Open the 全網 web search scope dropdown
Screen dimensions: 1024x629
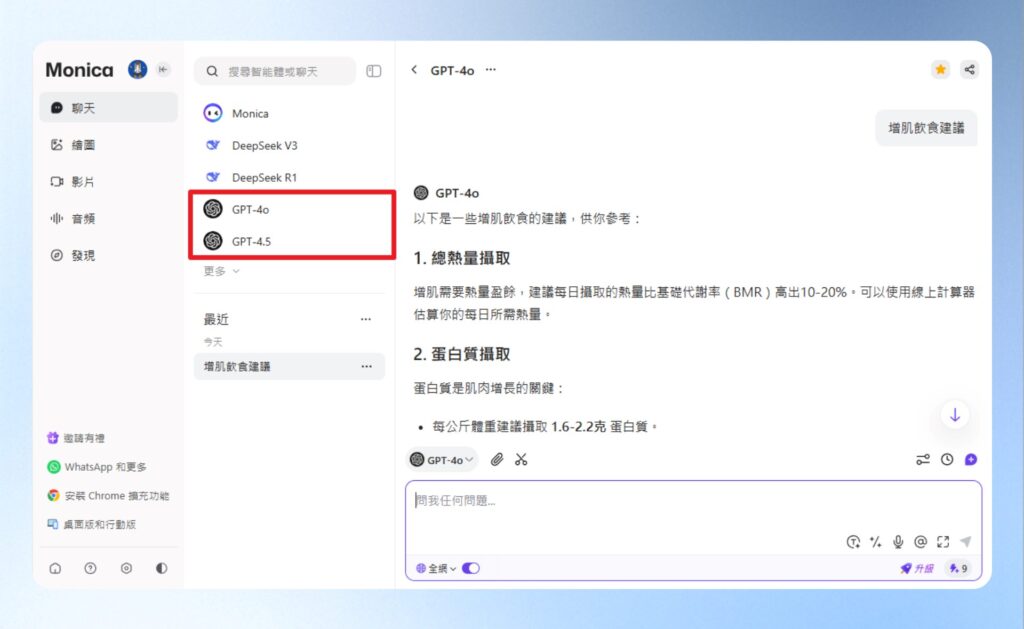[x=436, y=568]
